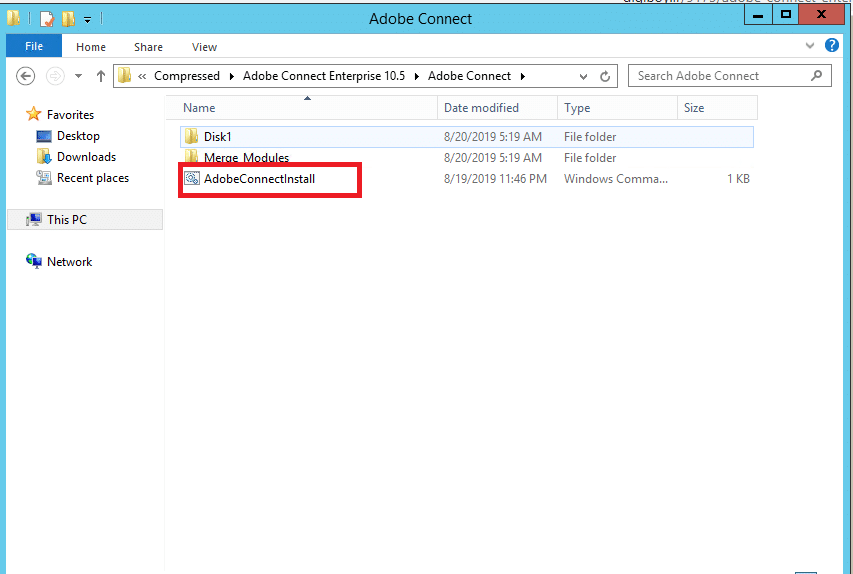Click the Properties quick access icon
Viewport: 853px width, 574px height.
(x=47, y=19)
